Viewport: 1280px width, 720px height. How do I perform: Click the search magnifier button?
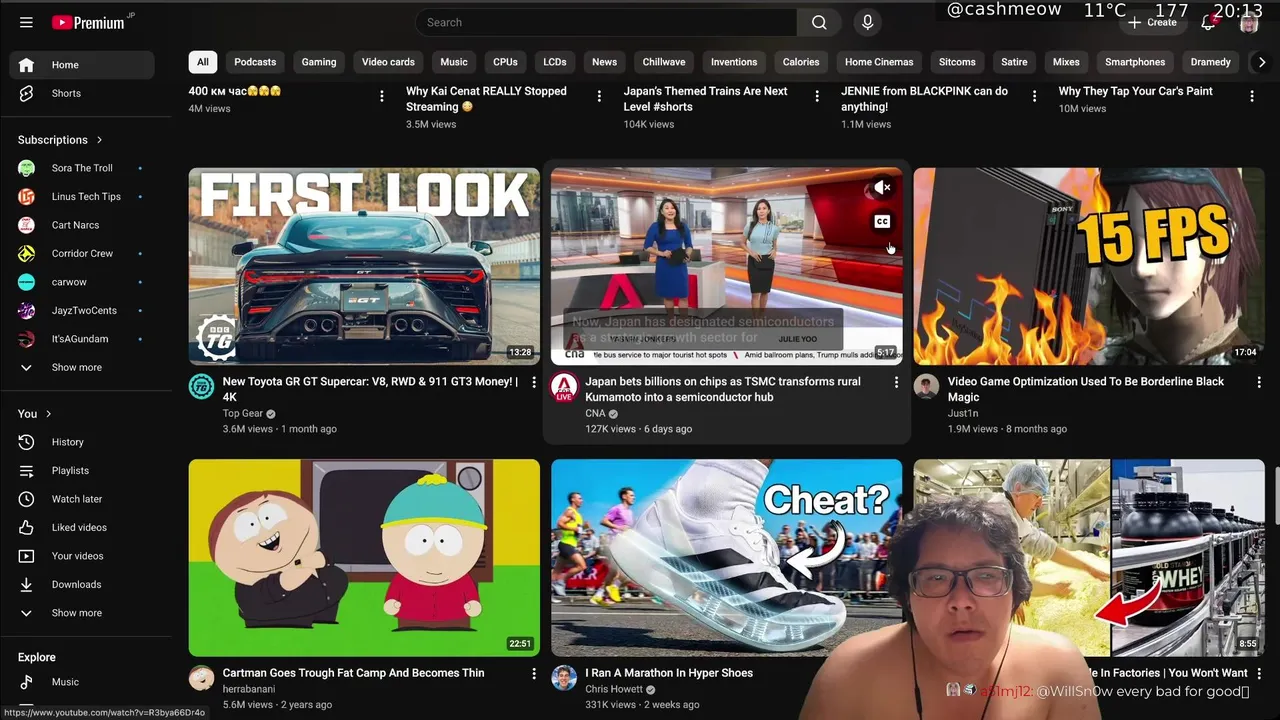tap(819, 22)
